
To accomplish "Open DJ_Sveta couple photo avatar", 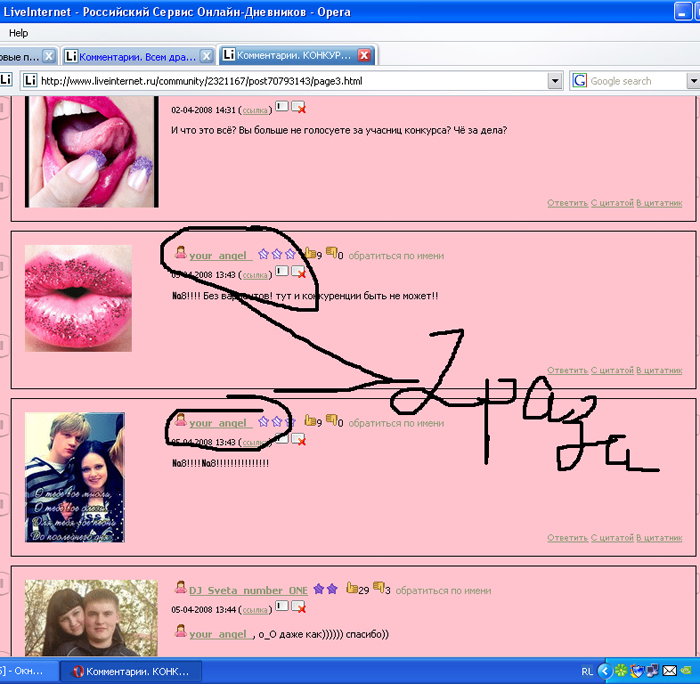I will click(x=91, y=618).
